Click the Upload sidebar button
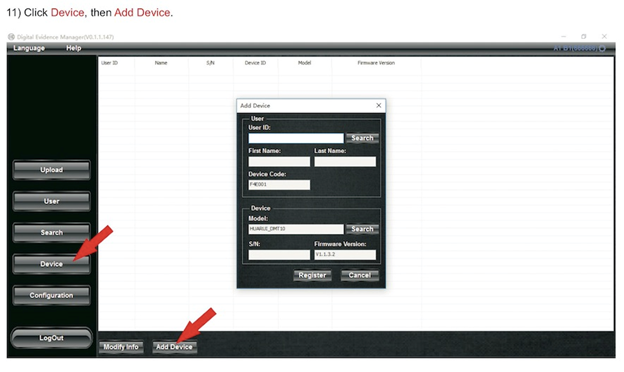The height and width of the screenshot is (372, 624). [x=51, y=170]
